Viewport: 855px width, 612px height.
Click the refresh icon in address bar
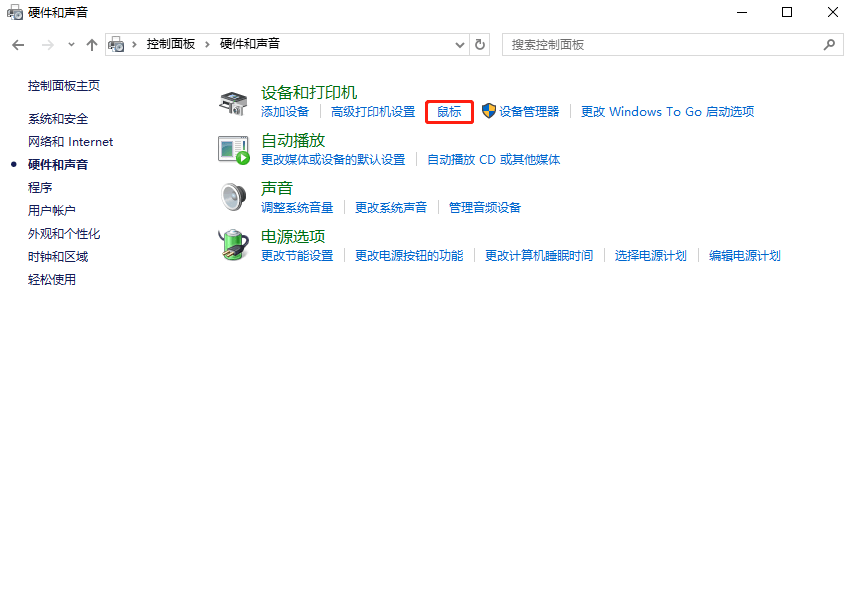[479, 44]
